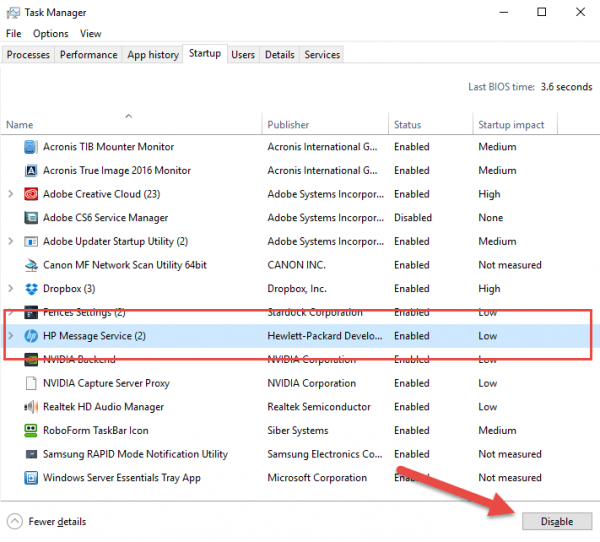Viewport: 600px width, 542px height.
Task: Click the Dropbox icon in the list
Action: point(31,289)
